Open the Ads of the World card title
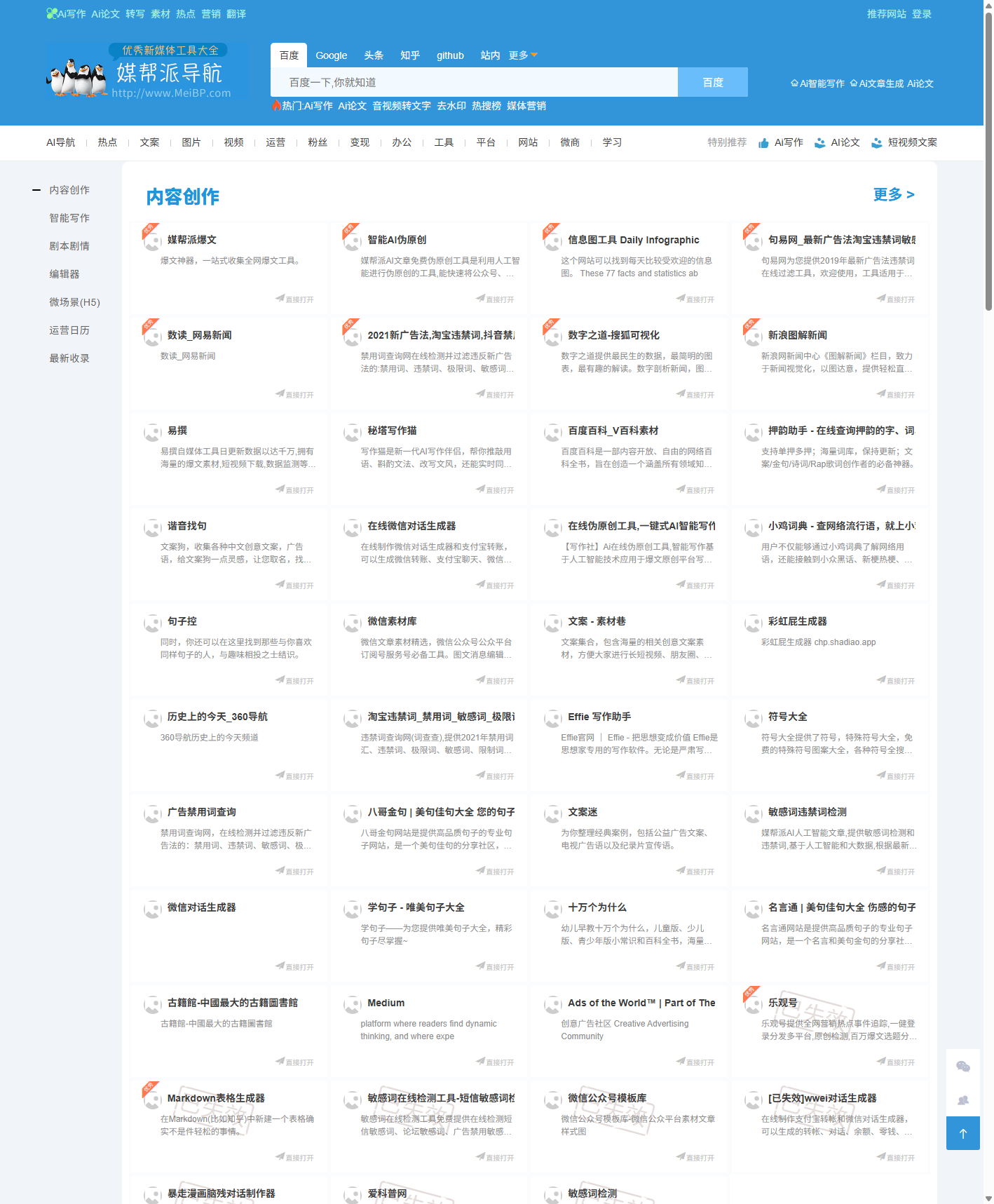Viewport: 994px width, 1204px height. pos(641,1003)
